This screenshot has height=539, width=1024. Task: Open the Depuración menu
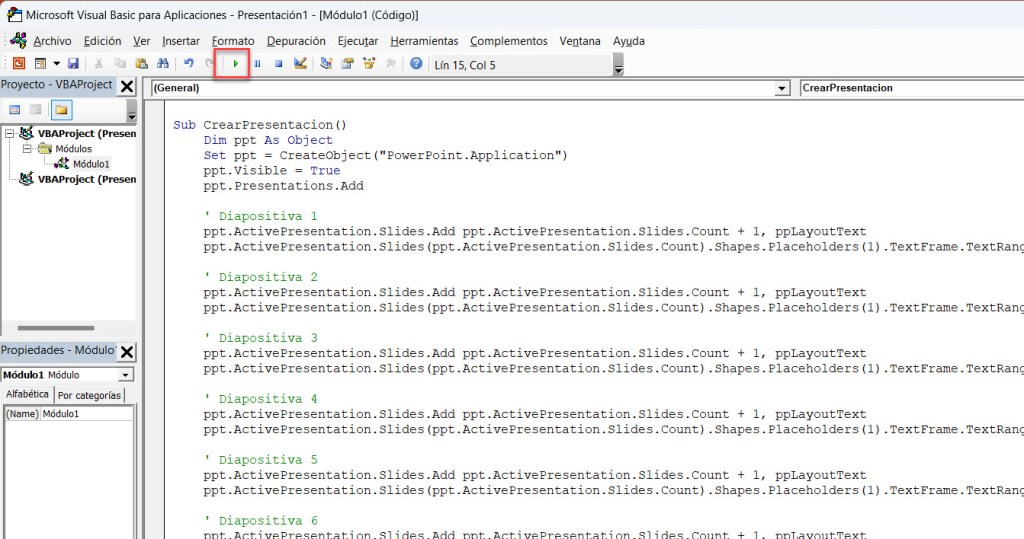click(x=296, y=41)
